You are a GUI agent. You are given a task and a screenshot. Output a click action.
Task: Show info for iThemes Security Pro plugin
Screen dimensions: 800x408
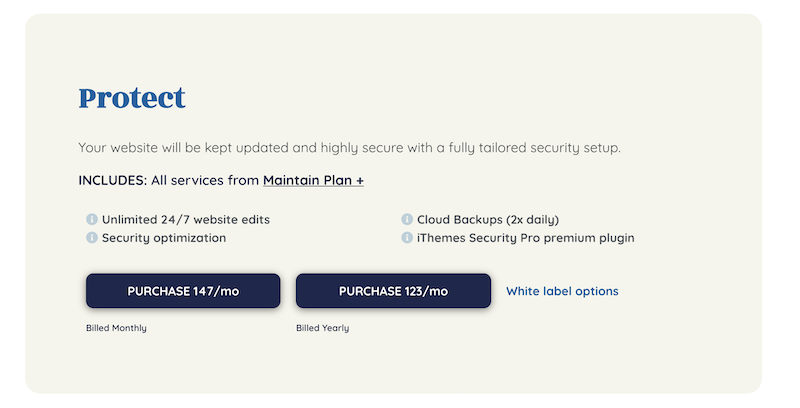[x=407, y=238]
